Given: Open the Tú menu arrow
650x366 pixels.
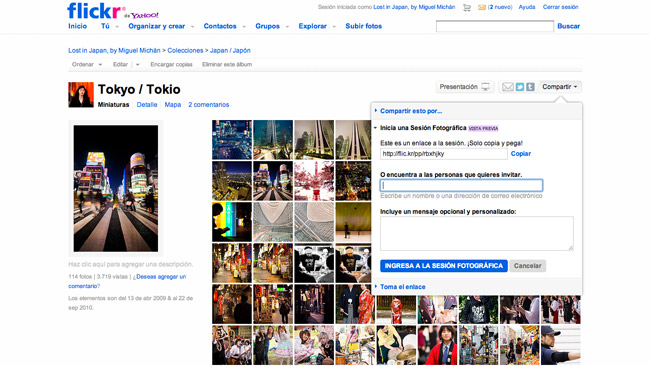Looking at the screenshot, I should [x=117, y=27].
